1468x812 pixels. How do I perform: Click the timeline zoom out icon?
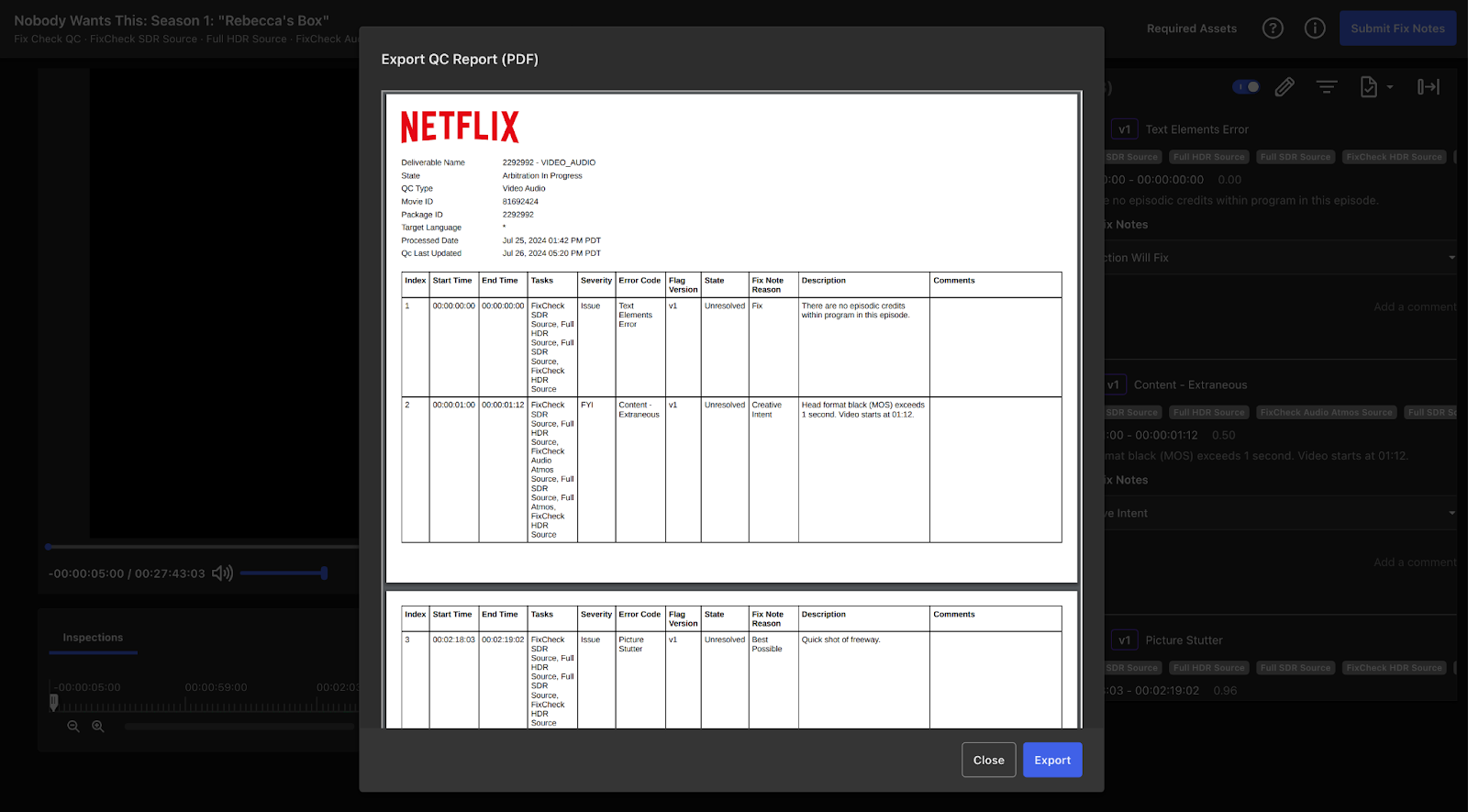tap(73, 727)
